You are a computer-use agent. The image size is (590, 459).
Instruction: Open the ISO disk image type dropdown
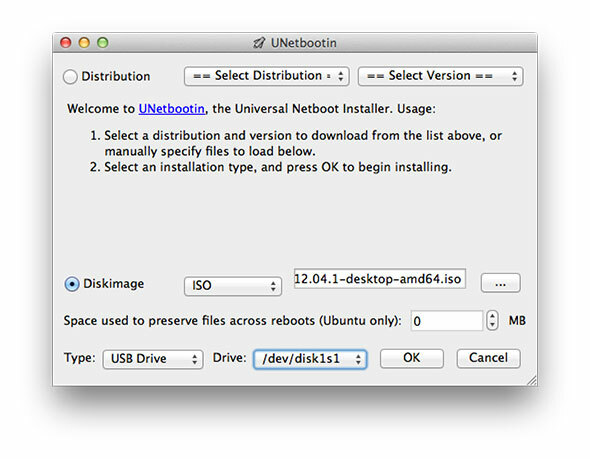pos(233,286)
